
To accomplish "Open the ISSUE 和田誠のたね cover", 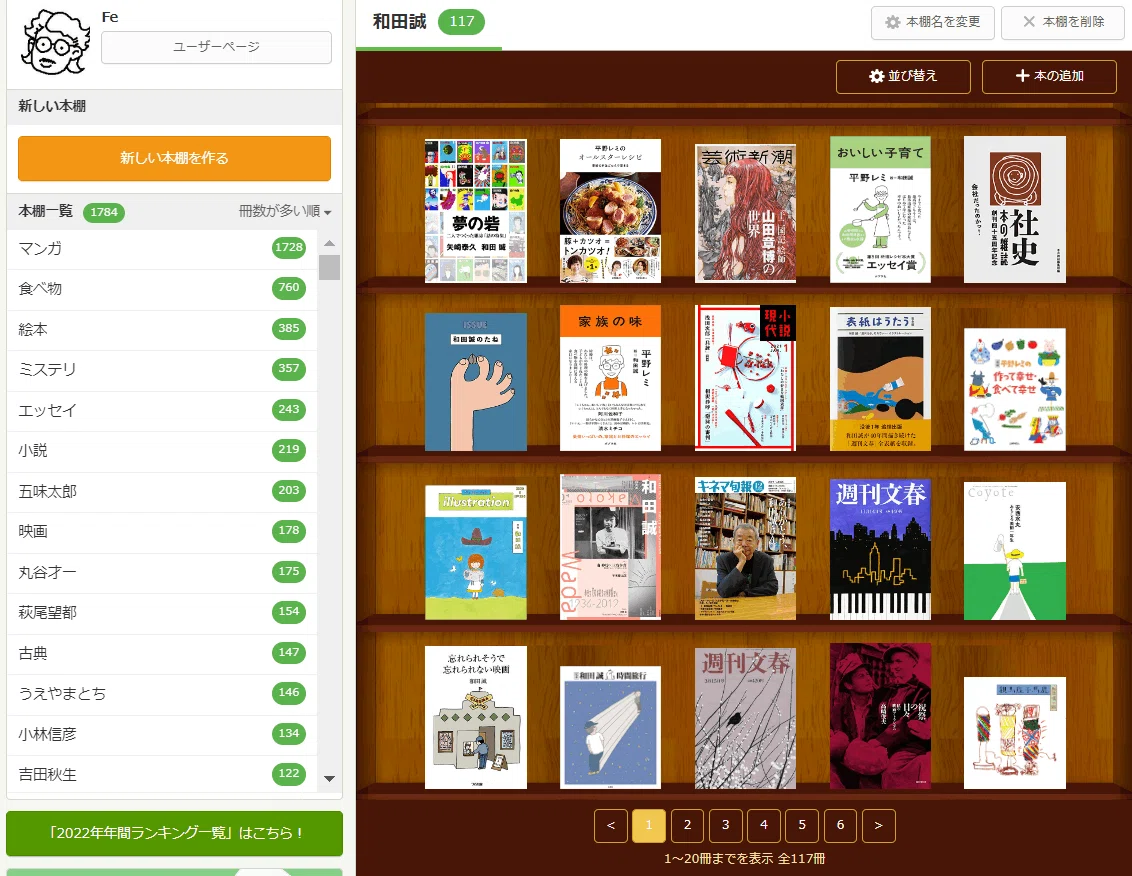I will click(476, 382).
